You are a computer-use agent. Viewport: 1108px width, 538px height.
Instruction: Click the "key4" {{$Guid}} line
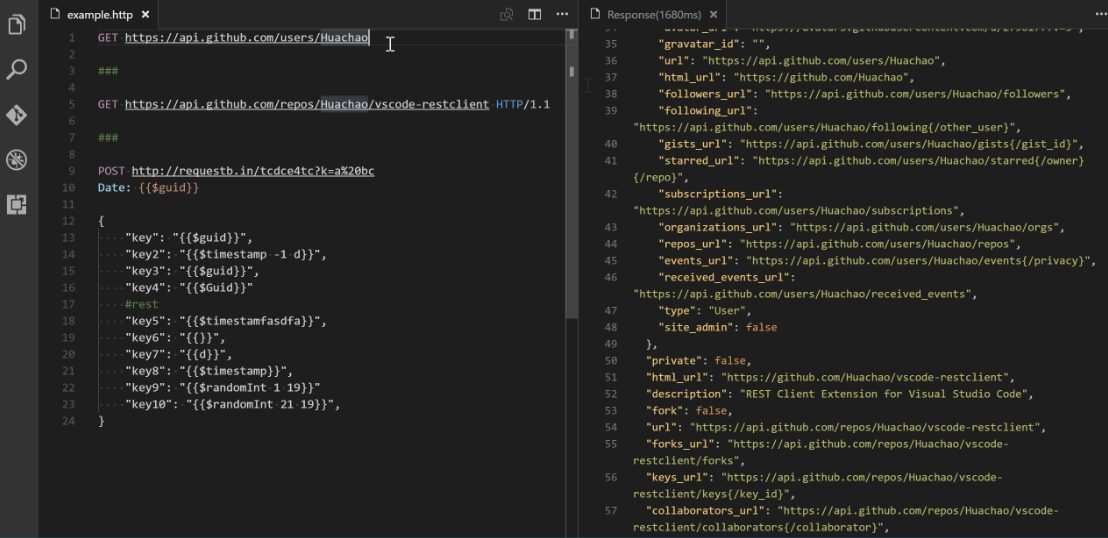tap(189, 288)
